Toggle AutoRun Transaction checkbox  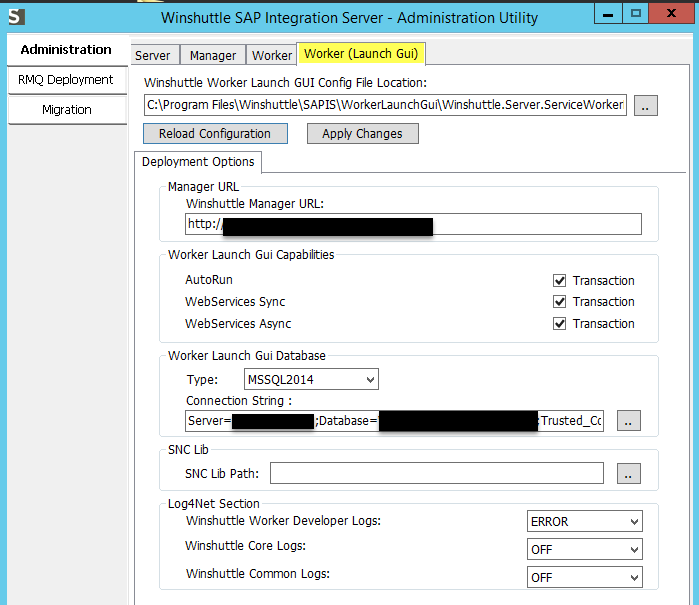coord(559,280)
